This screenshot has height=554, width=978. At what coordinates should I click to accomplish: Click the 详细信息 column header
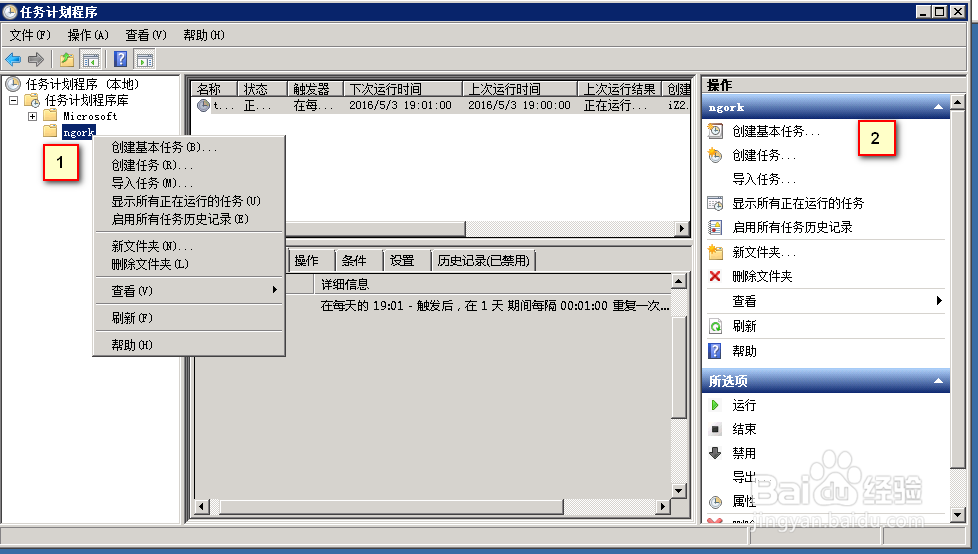(492, 284)
